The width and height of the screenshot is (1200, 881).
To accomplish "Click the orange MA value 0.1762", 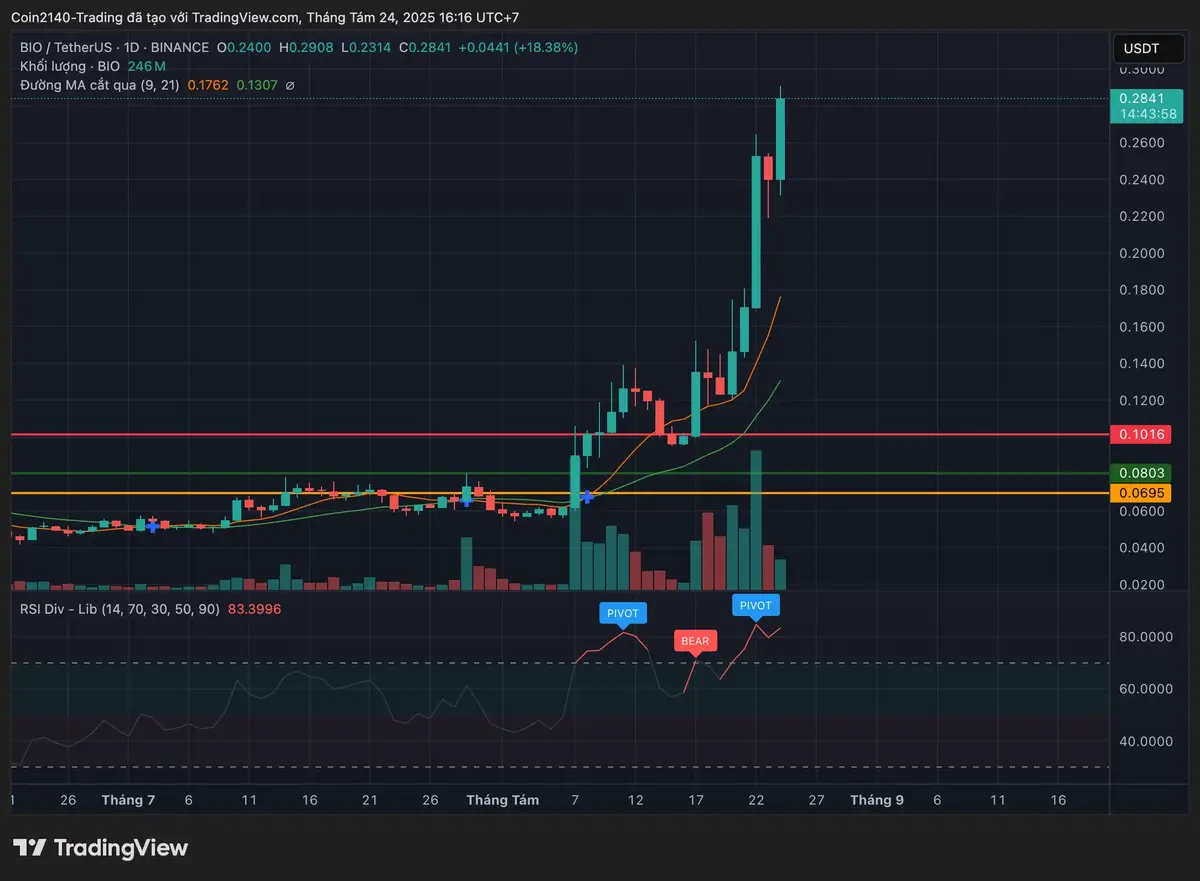I will 207,86.
